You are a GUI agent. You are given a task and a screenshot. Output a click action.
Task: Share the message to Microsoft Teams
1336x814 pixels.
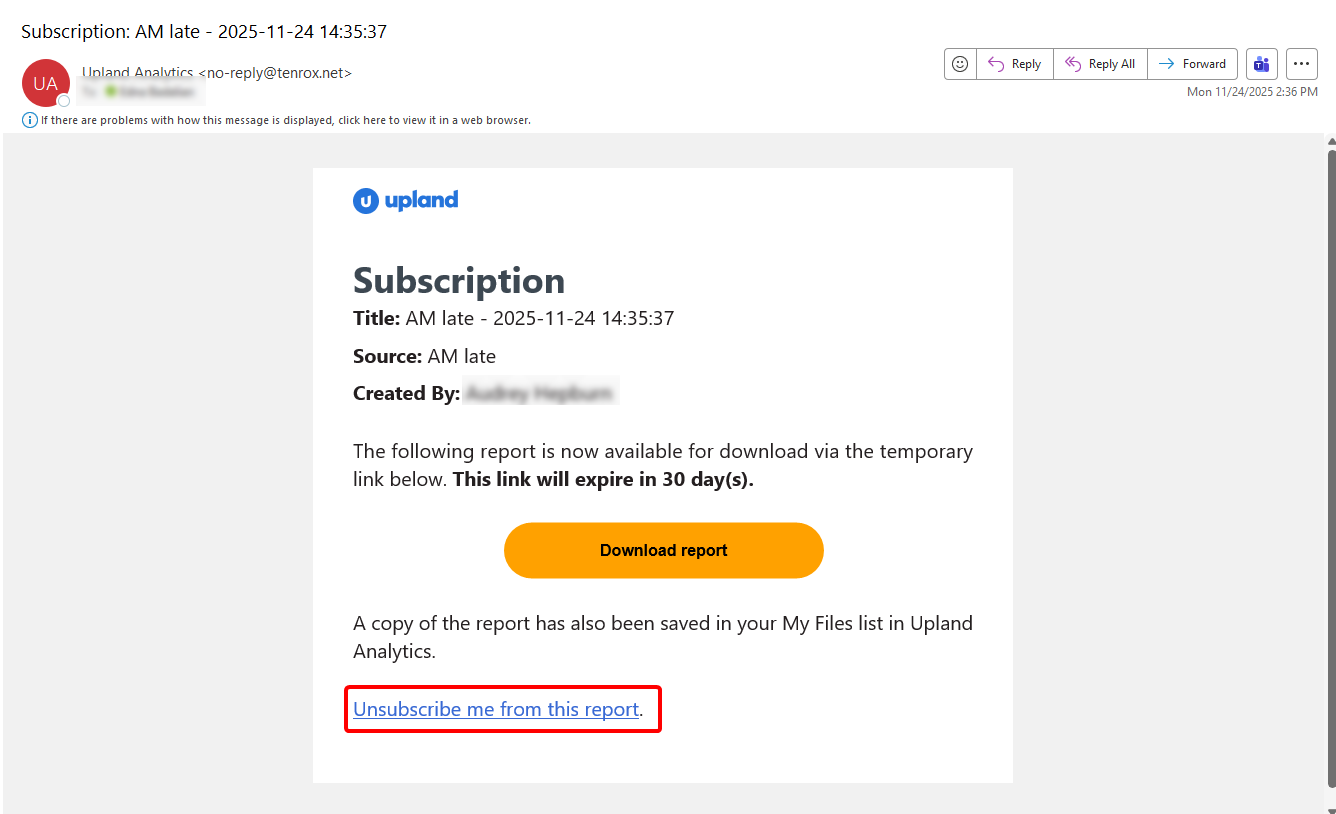tap(1262, 64)
